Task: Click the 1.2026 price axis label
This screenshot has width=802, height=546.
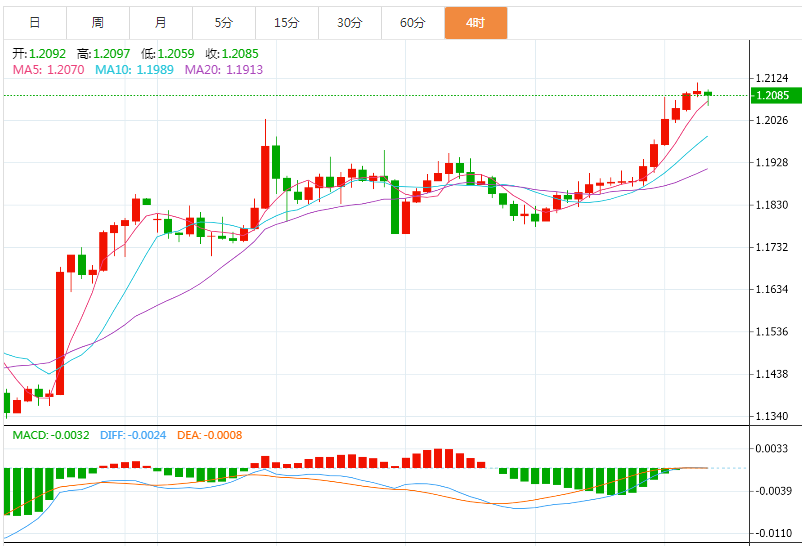Action: pos(772,120)
